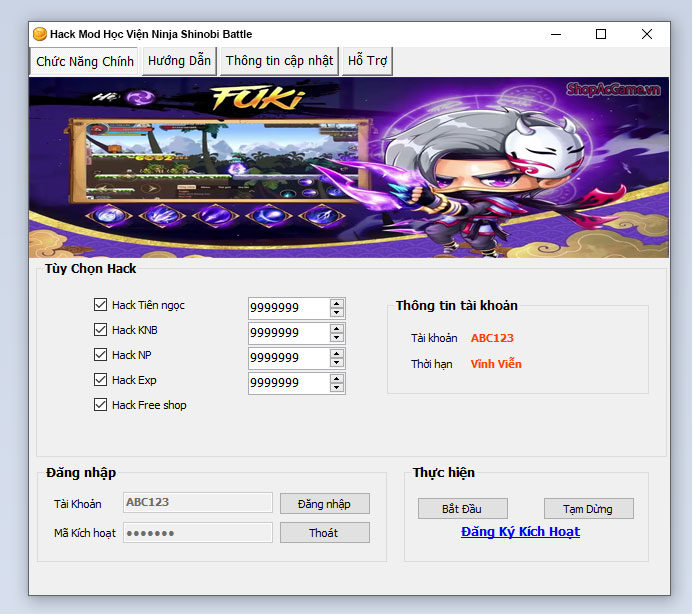Open the Thông tin cập nhật tab
This screenshot has width=693, height=616.
279,61
